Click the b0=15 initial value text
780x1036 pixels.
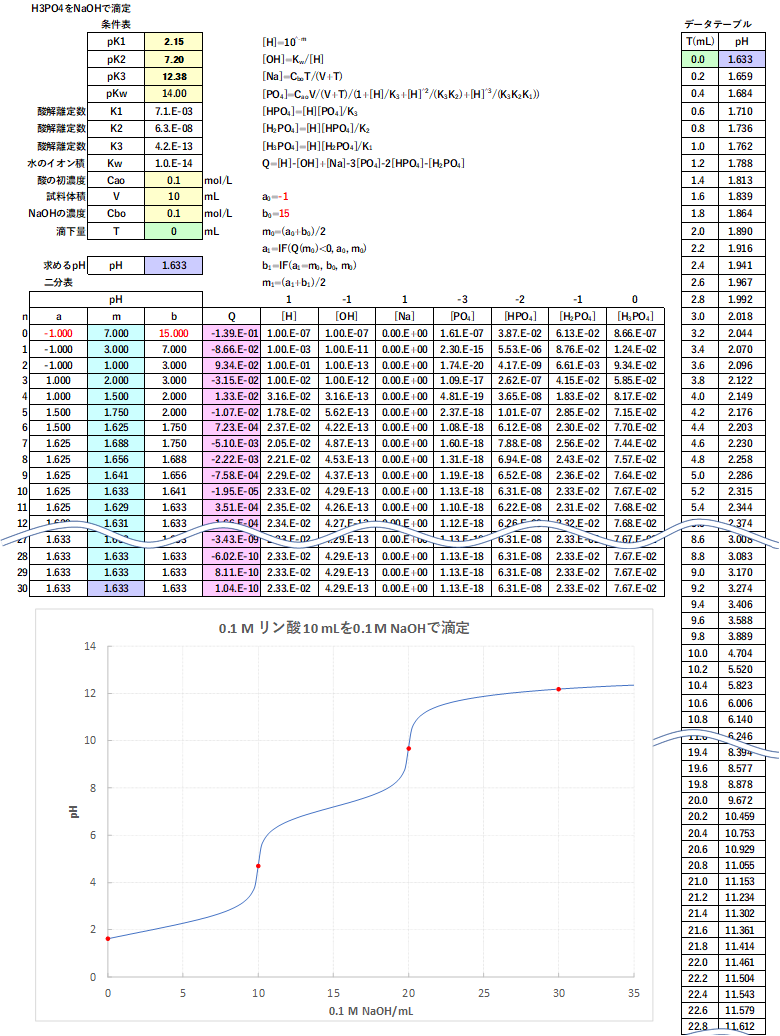[276, 213]
